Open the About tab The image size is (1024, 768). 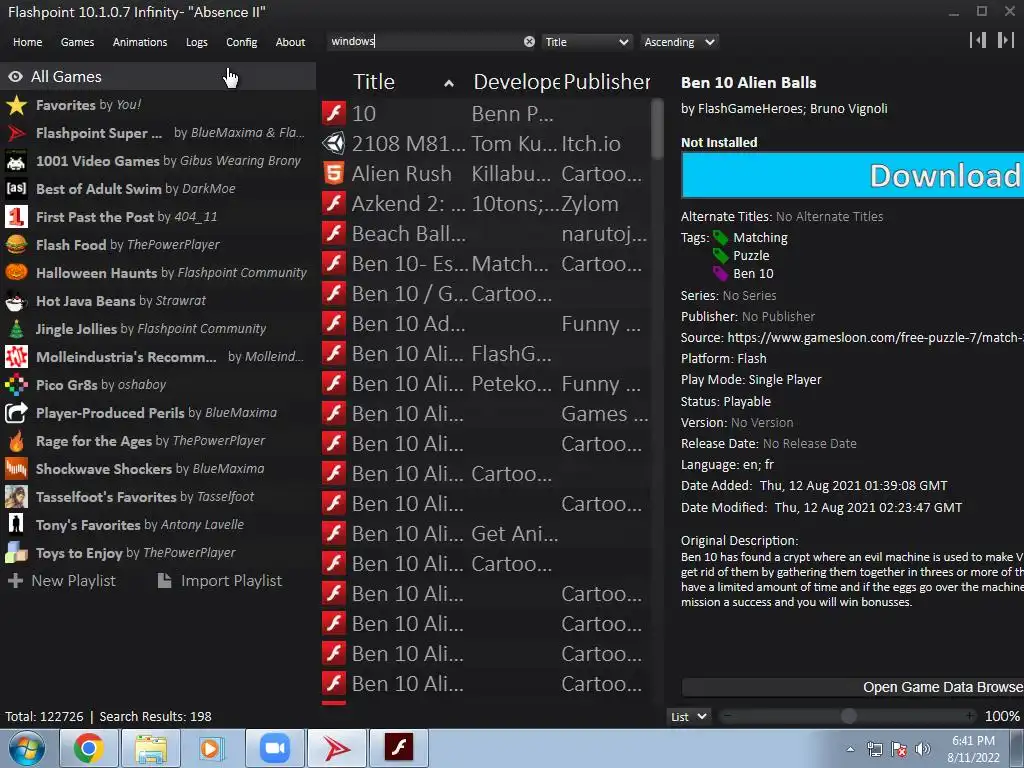pyautogui.click(x=290, y=42)
